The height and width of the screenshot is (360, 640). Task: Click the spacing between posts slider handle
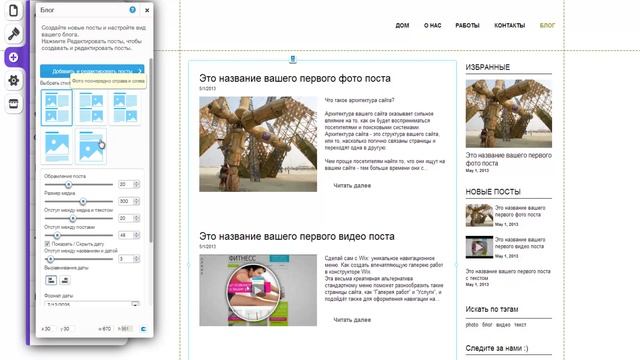(57, 236)
